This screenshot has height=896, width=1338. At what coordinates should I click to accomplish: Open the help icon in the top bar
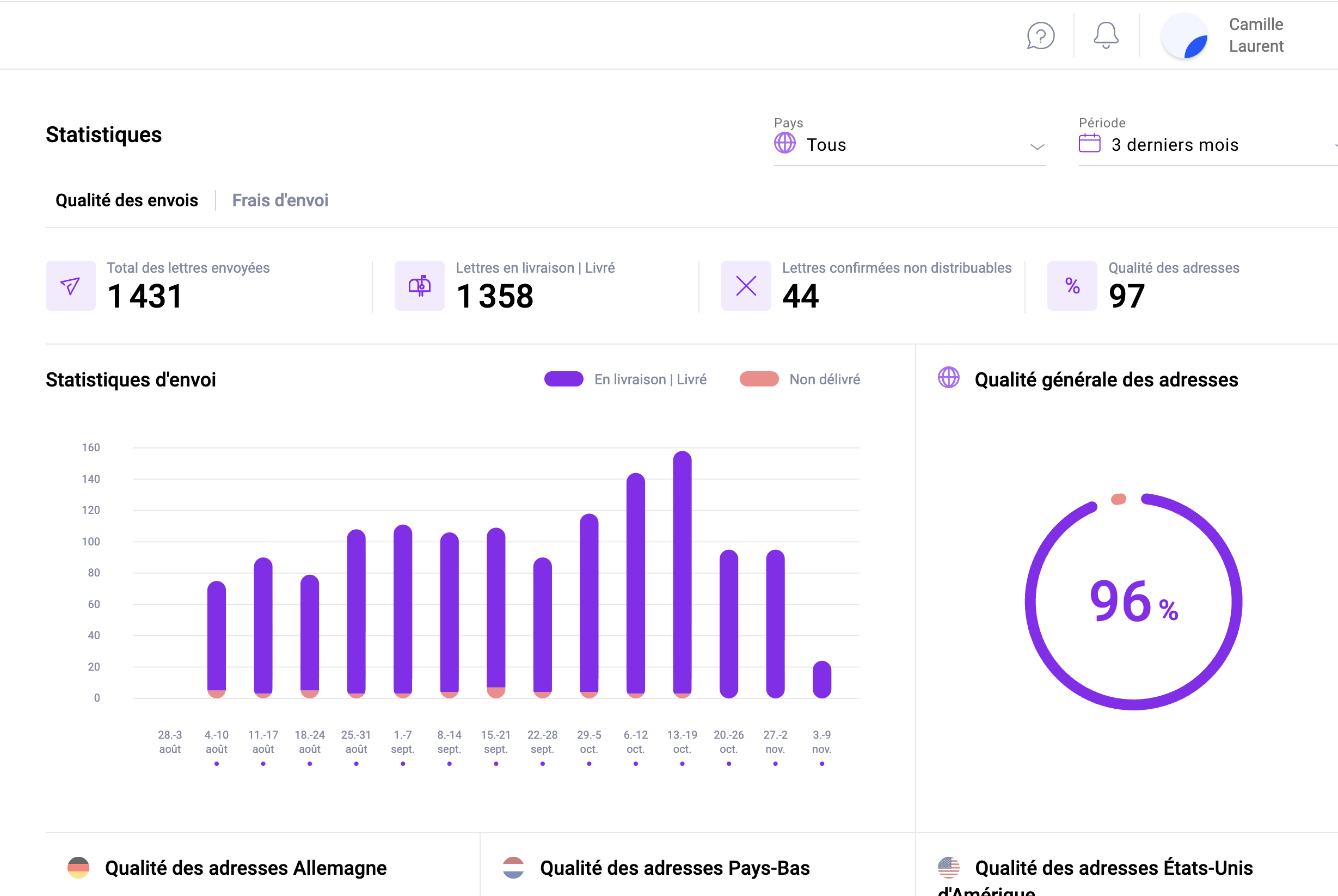click(1040, 36)
